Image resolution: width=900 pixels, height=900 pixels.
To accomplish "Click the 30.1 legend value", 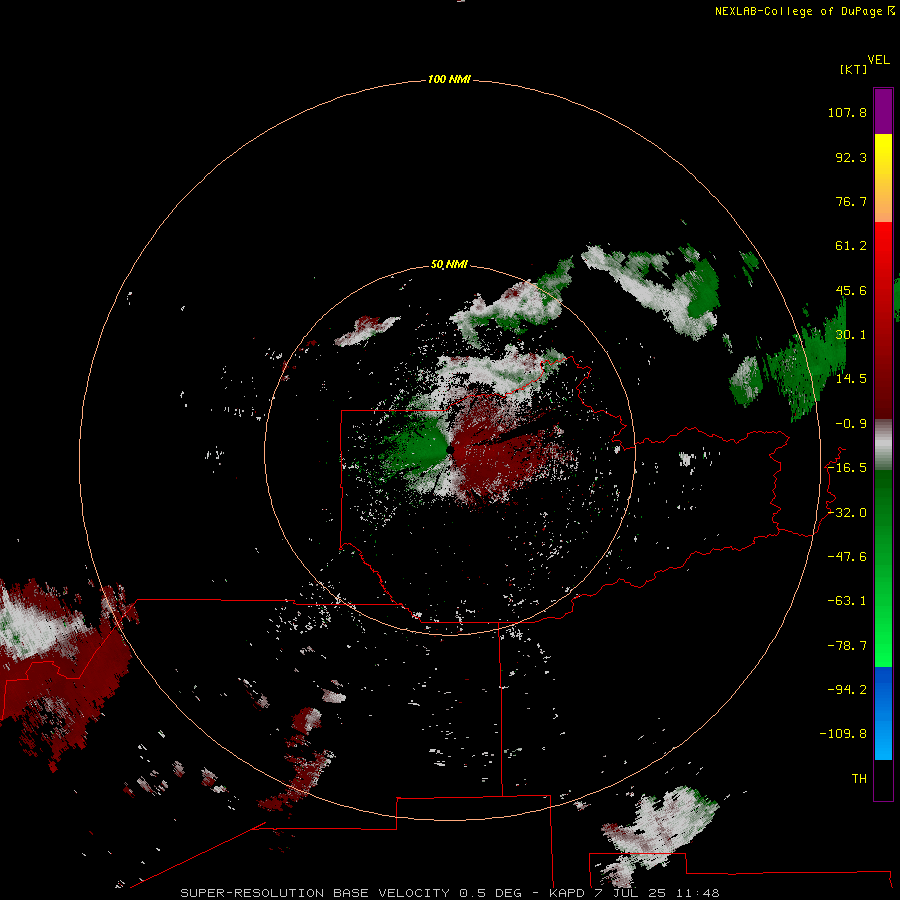I will pos(851,335).
